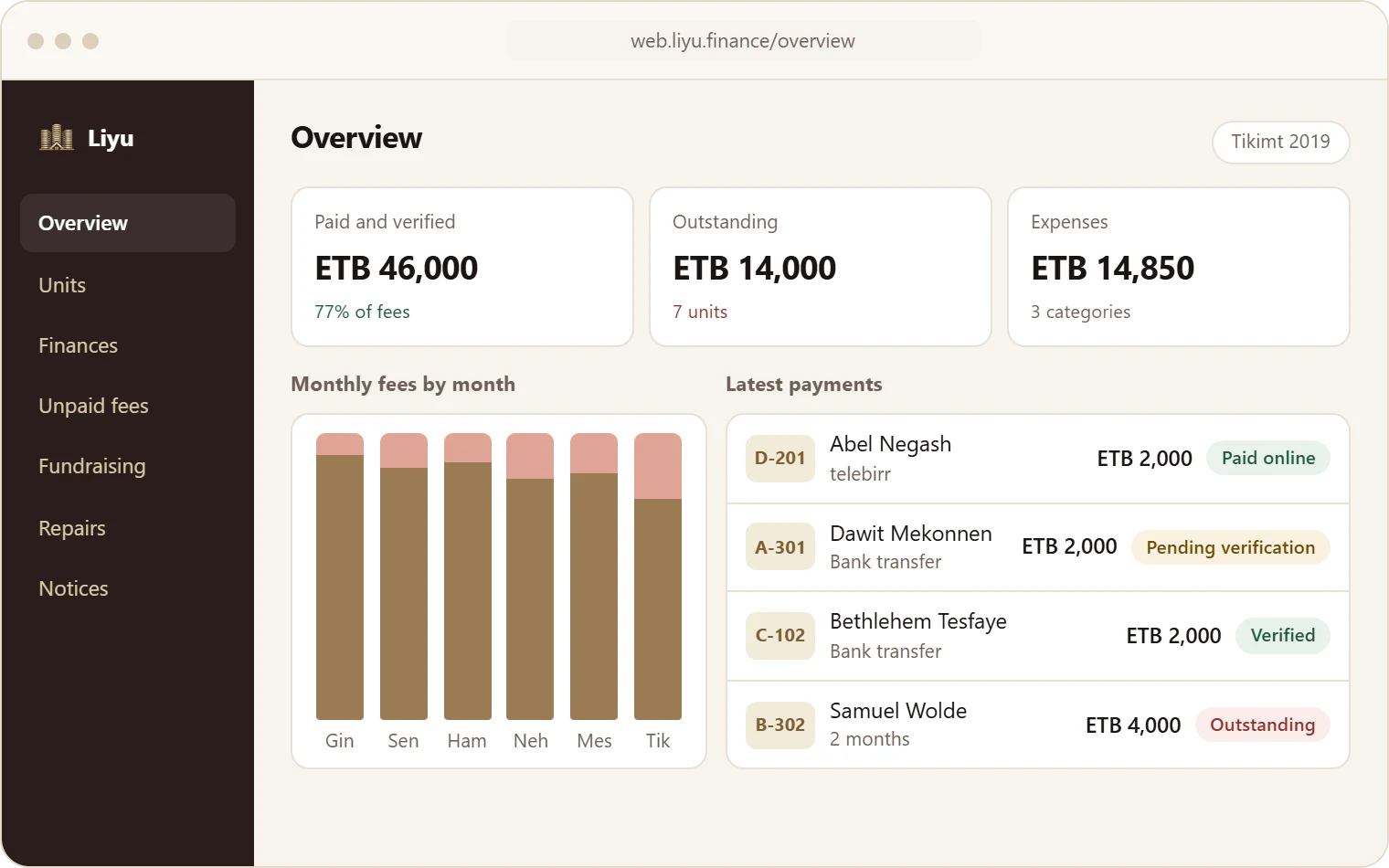1389x868 pixels.
Task: Select the Mes bar in the chart
Action: [x=594, y=577]
